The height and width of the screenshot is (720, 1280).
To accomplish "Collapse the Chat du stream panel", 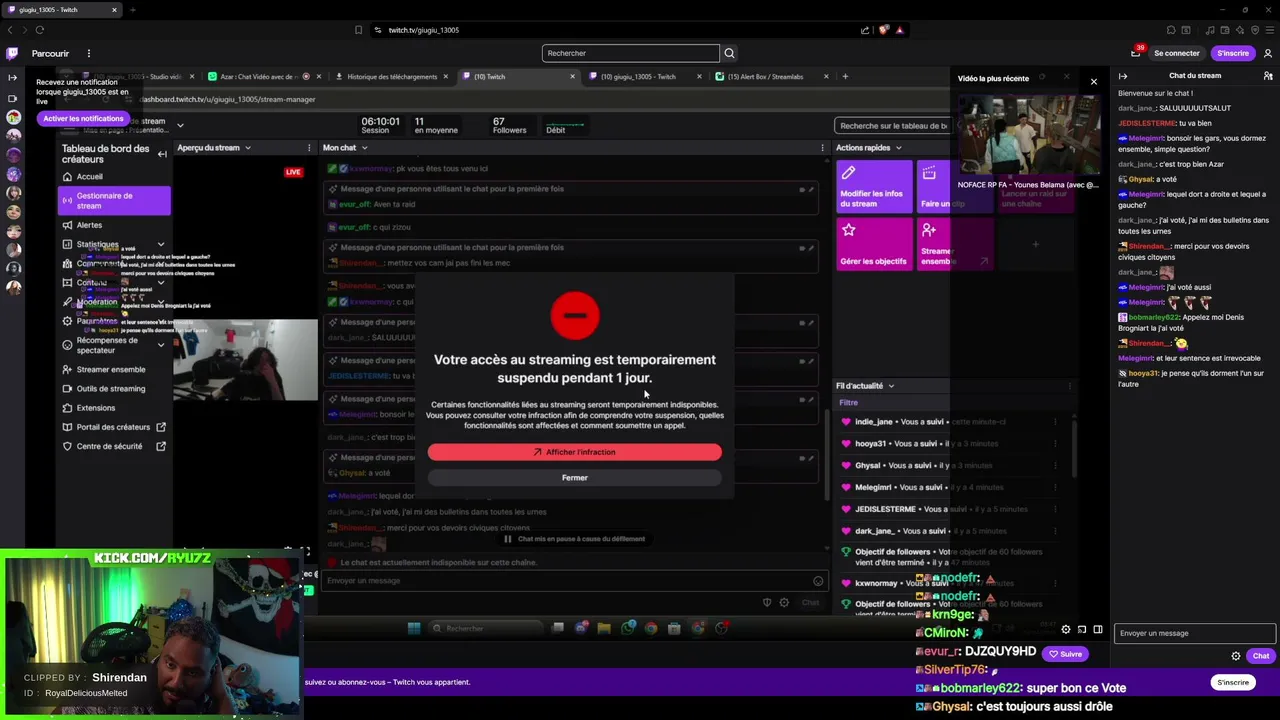I will coord(1123,76).
